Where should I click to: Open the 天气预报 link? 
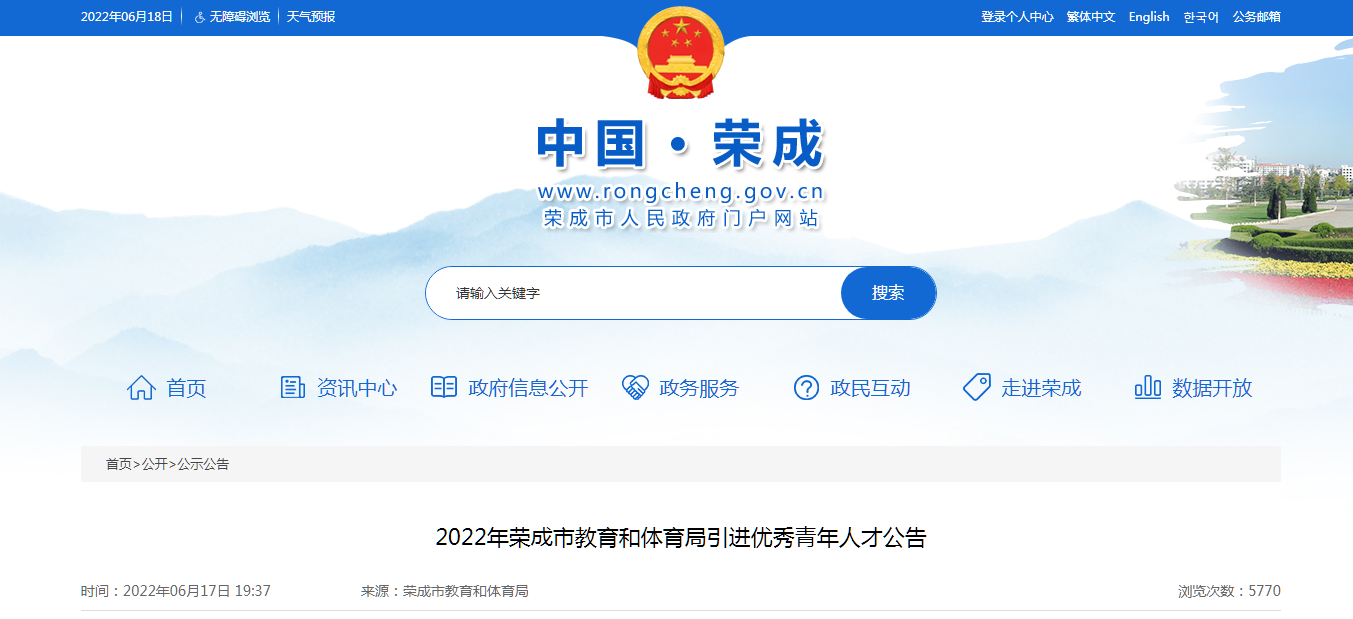311,17
